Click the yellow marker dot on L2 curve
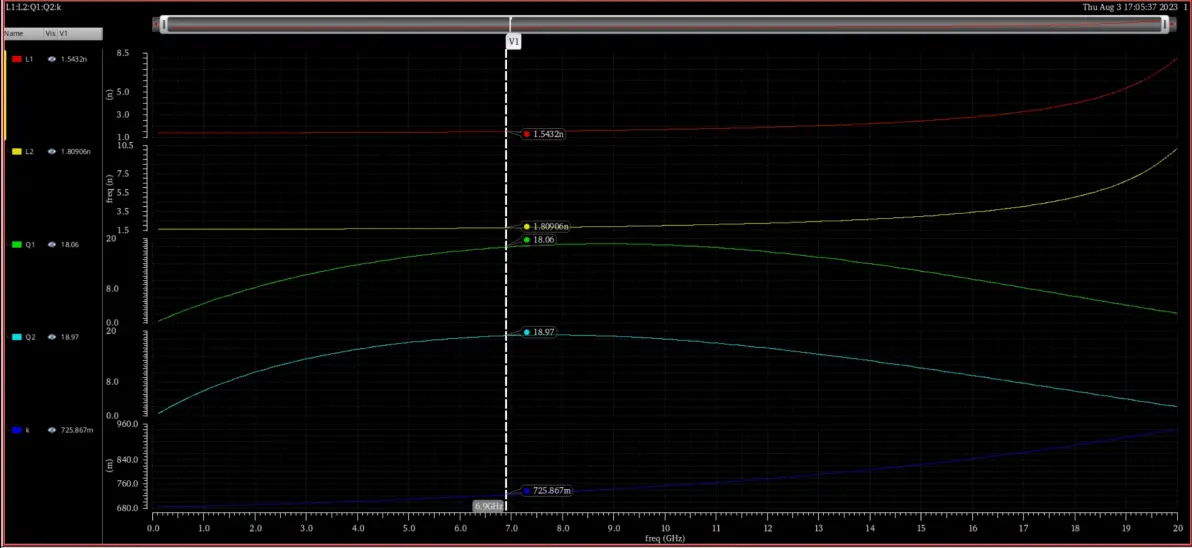The image size is (1192, 548). coord(526,226)
